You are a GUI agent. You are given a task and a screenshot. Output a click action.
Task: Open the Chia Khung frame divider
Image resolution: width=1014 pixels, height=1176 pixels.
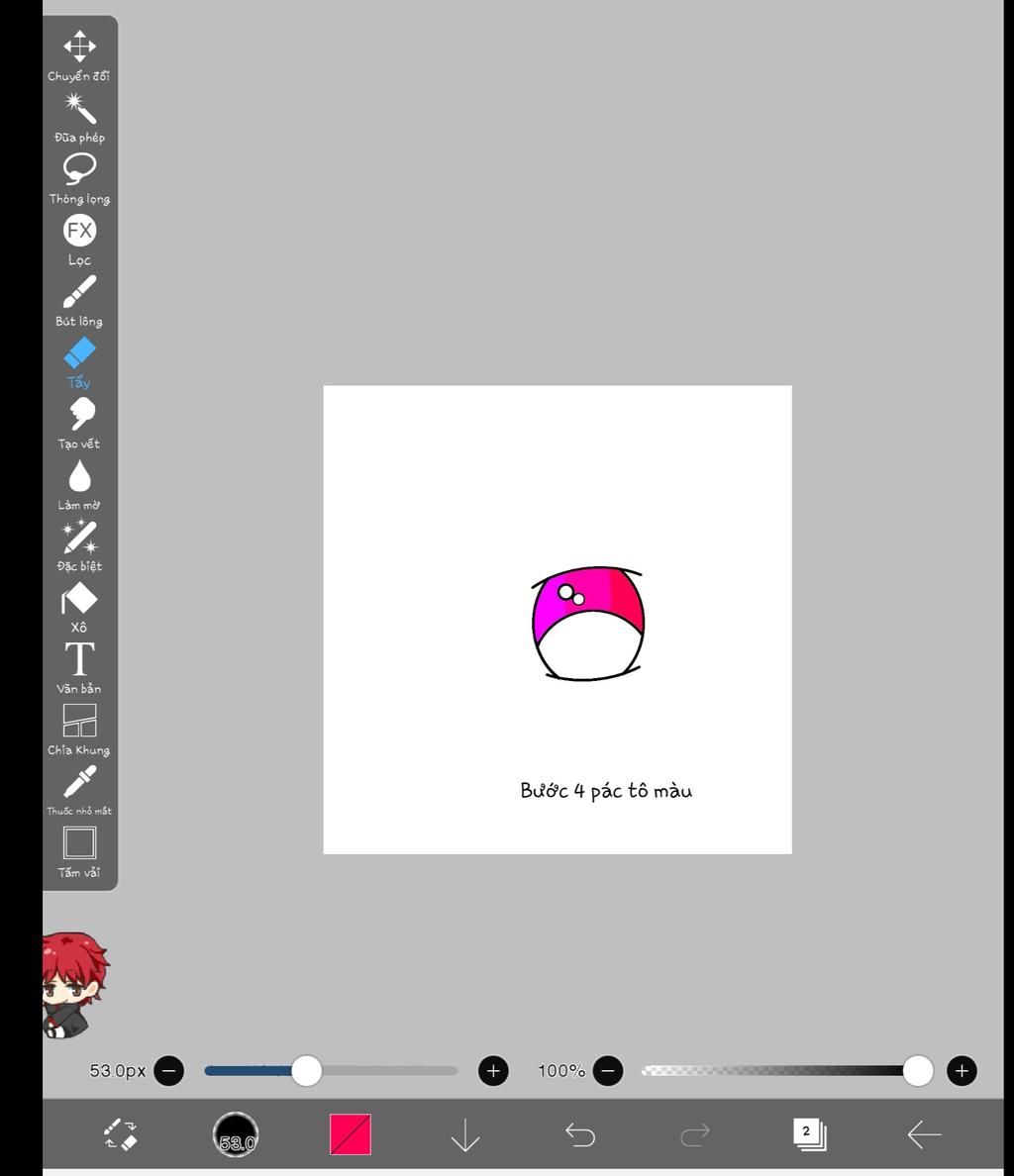point(78,721)
